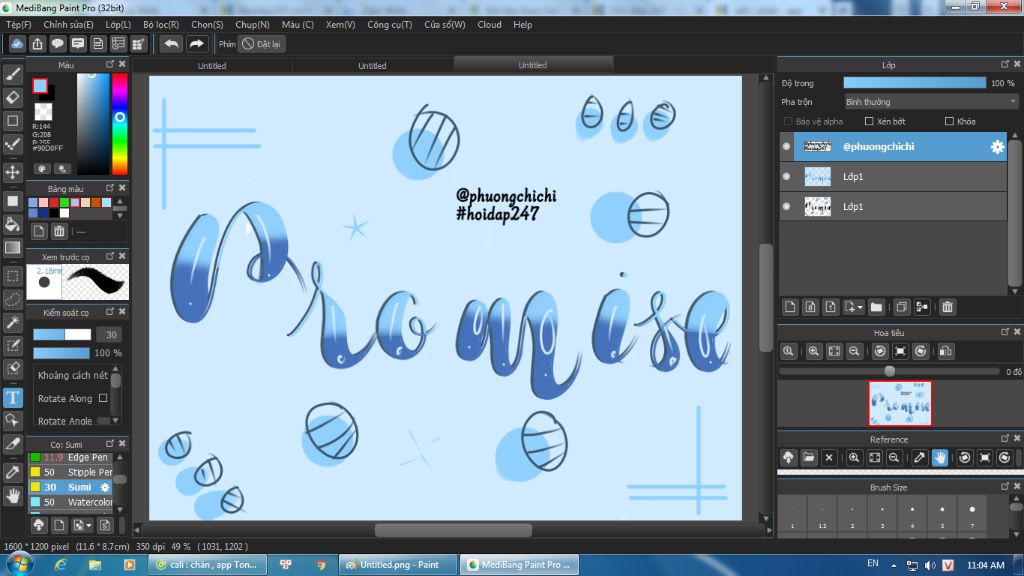
Task: Undock the Màu color panel
Action: [x=110, y=64]
